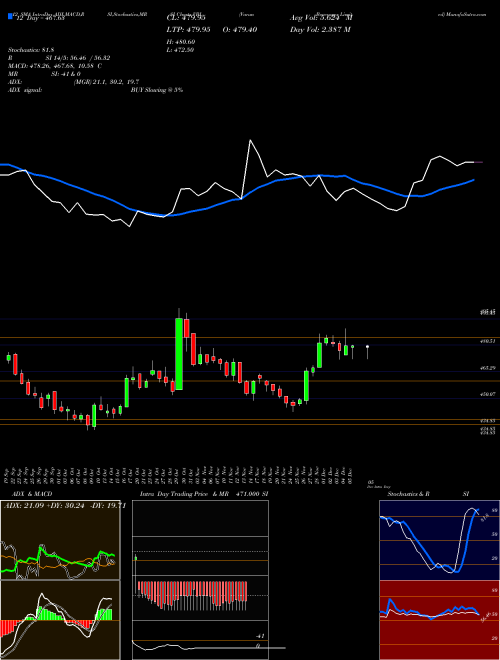The width and height of the screenshot is (500, 660).
Task: Click the 'CL: 479.95' close price
Action: tap(185, 18)
